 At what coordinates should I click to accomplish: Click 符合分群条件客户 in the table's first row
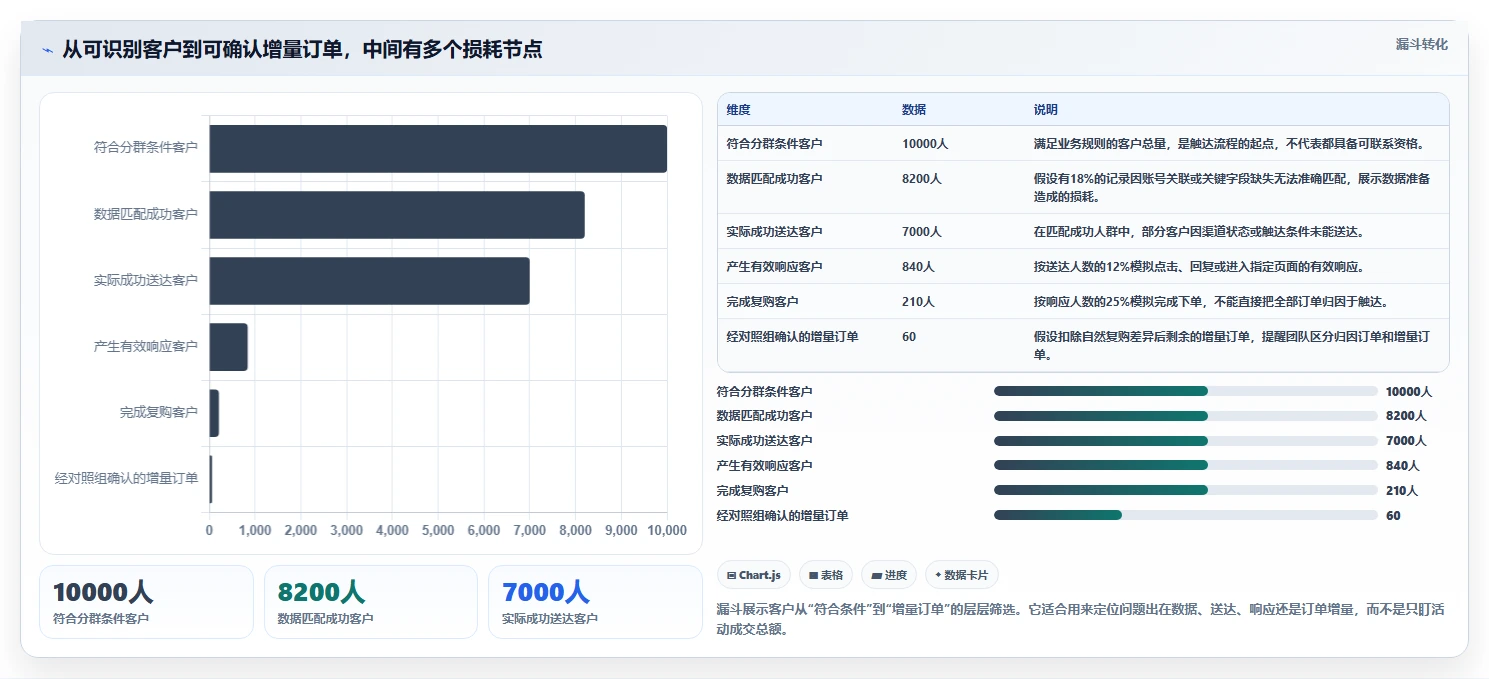pos(775,144)
